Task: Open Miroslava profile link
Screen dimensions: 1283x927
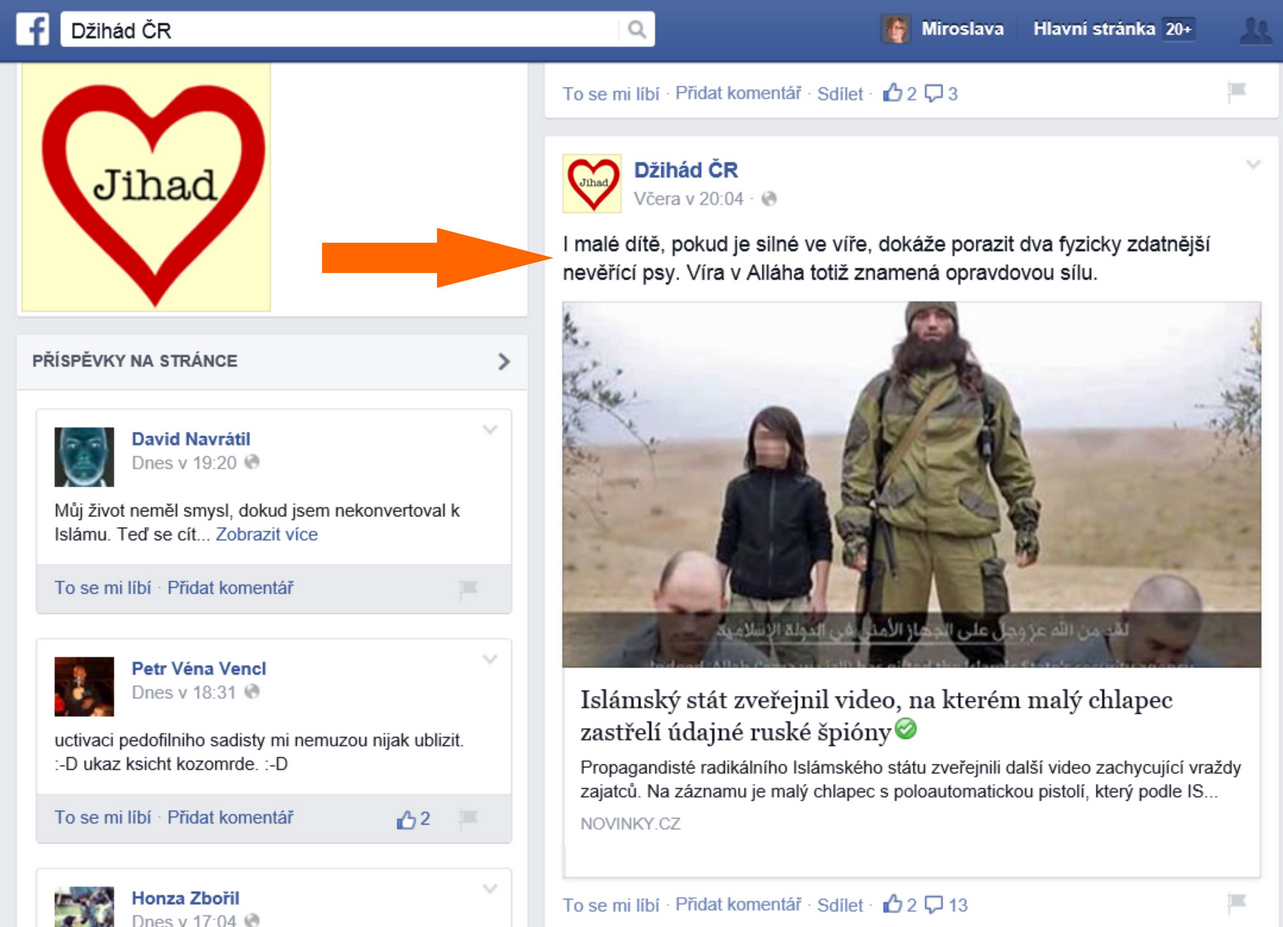Action: pyautogui.click(x=962, y=29)
